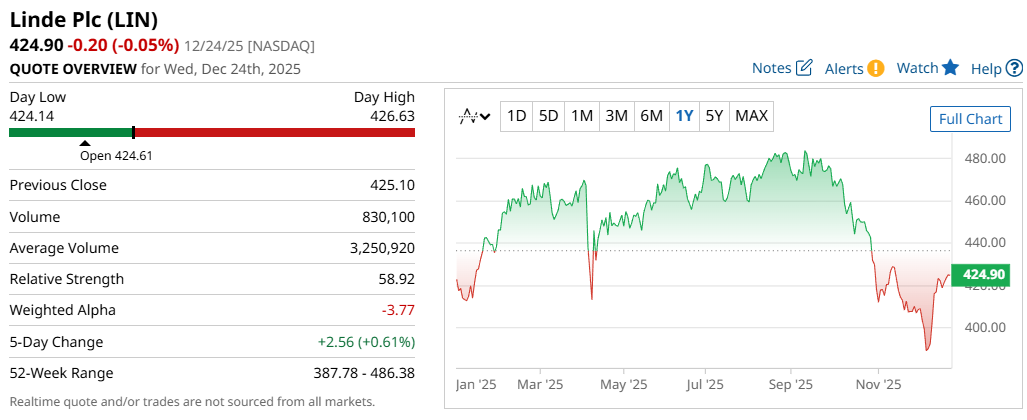Image resolution: width=1027 pixels, height=420 pixels.
Task: Switch chart to 3M range
Action: tap(616, 116)
